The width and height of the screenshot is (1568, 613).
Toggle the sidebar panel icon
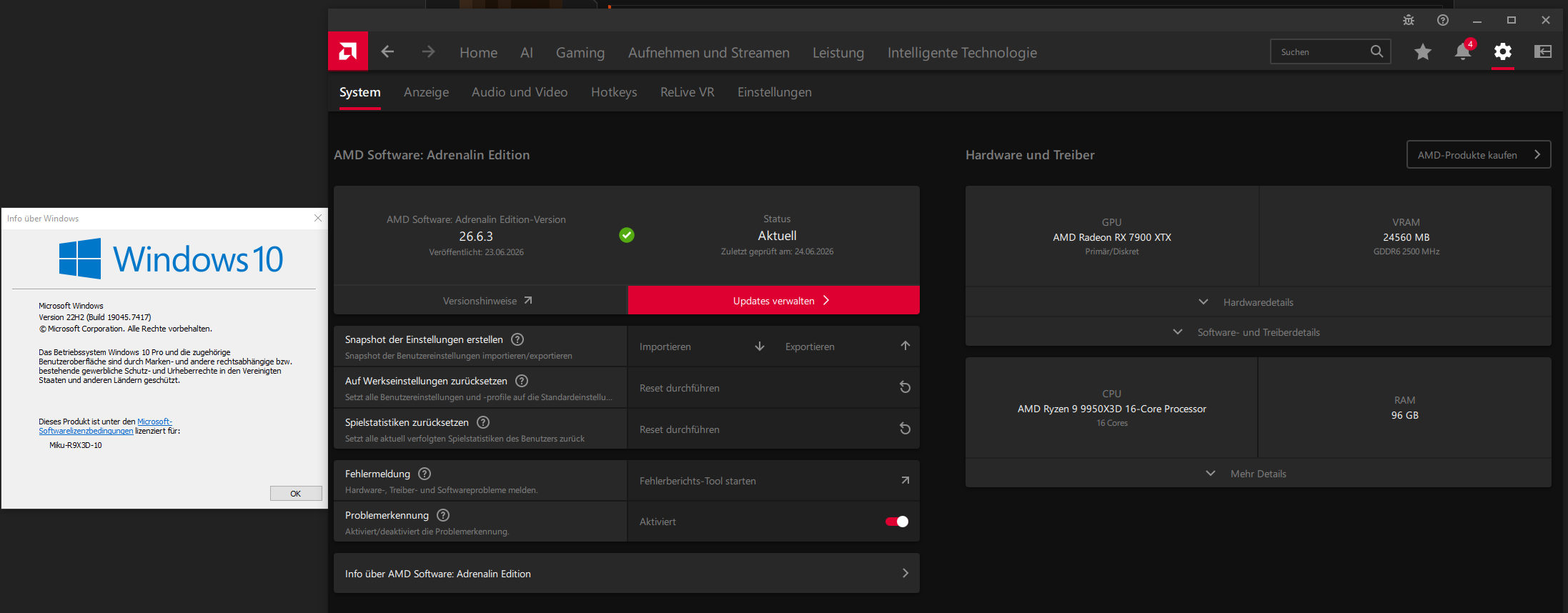pos(1543,51)
